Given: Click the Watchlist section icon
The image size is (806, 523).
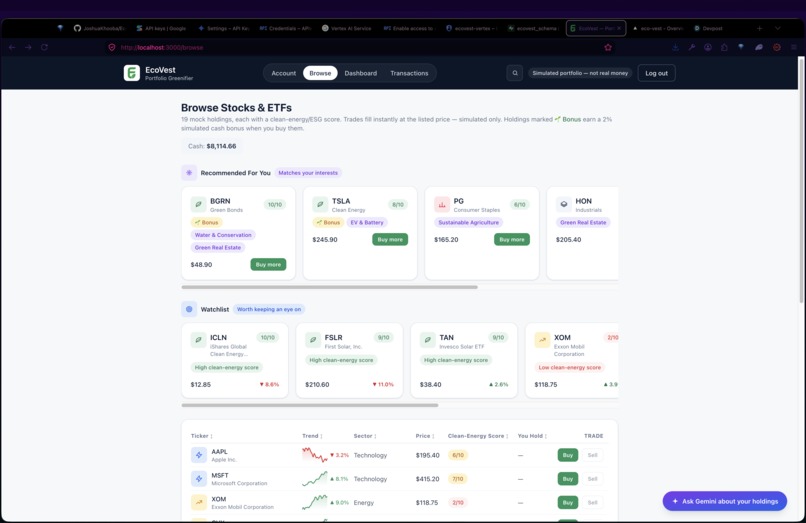Looking at the screenshot, I should point(189,309).
